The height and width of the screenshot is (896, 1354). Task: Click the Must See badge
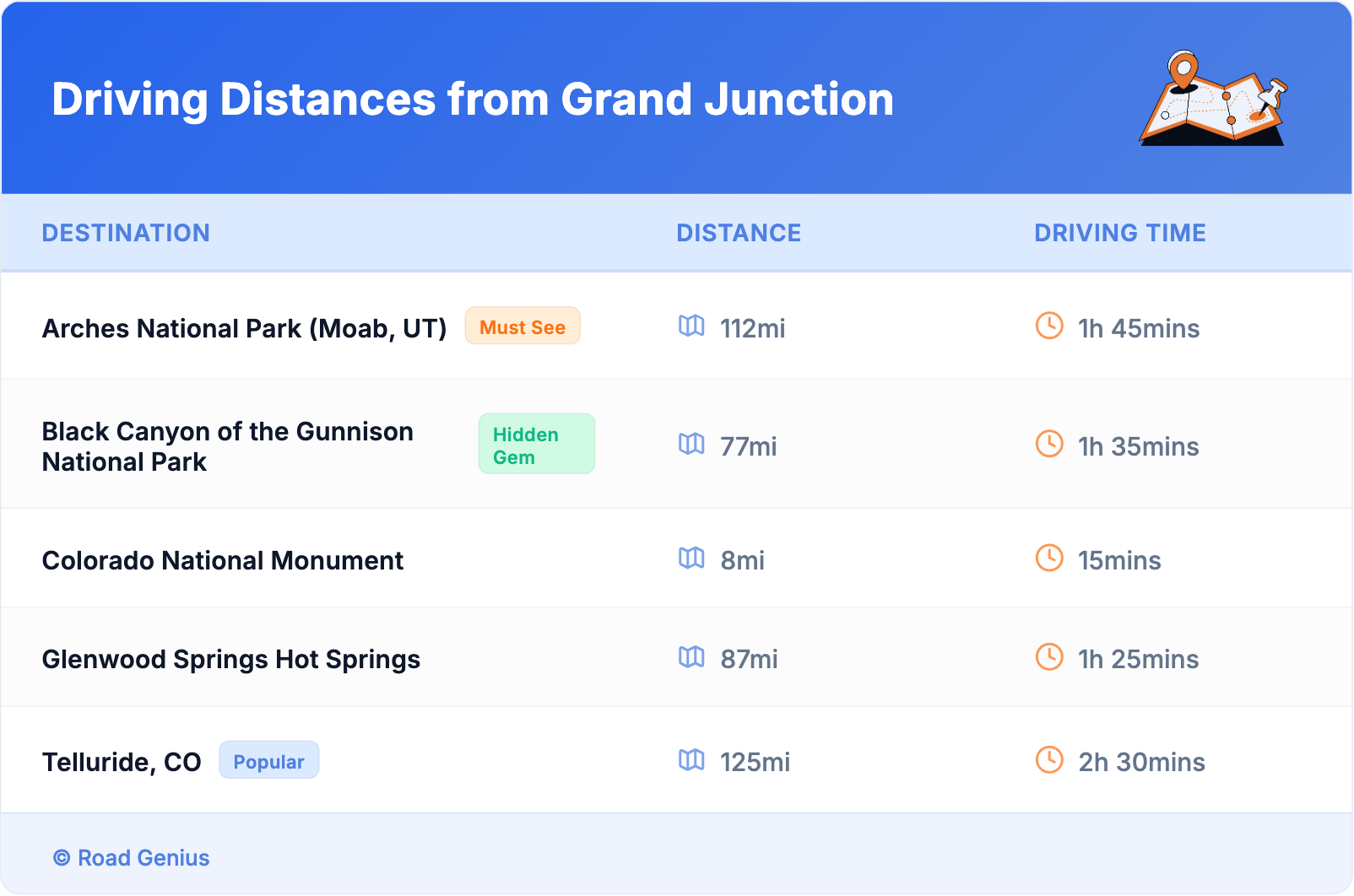coord(523,327)
